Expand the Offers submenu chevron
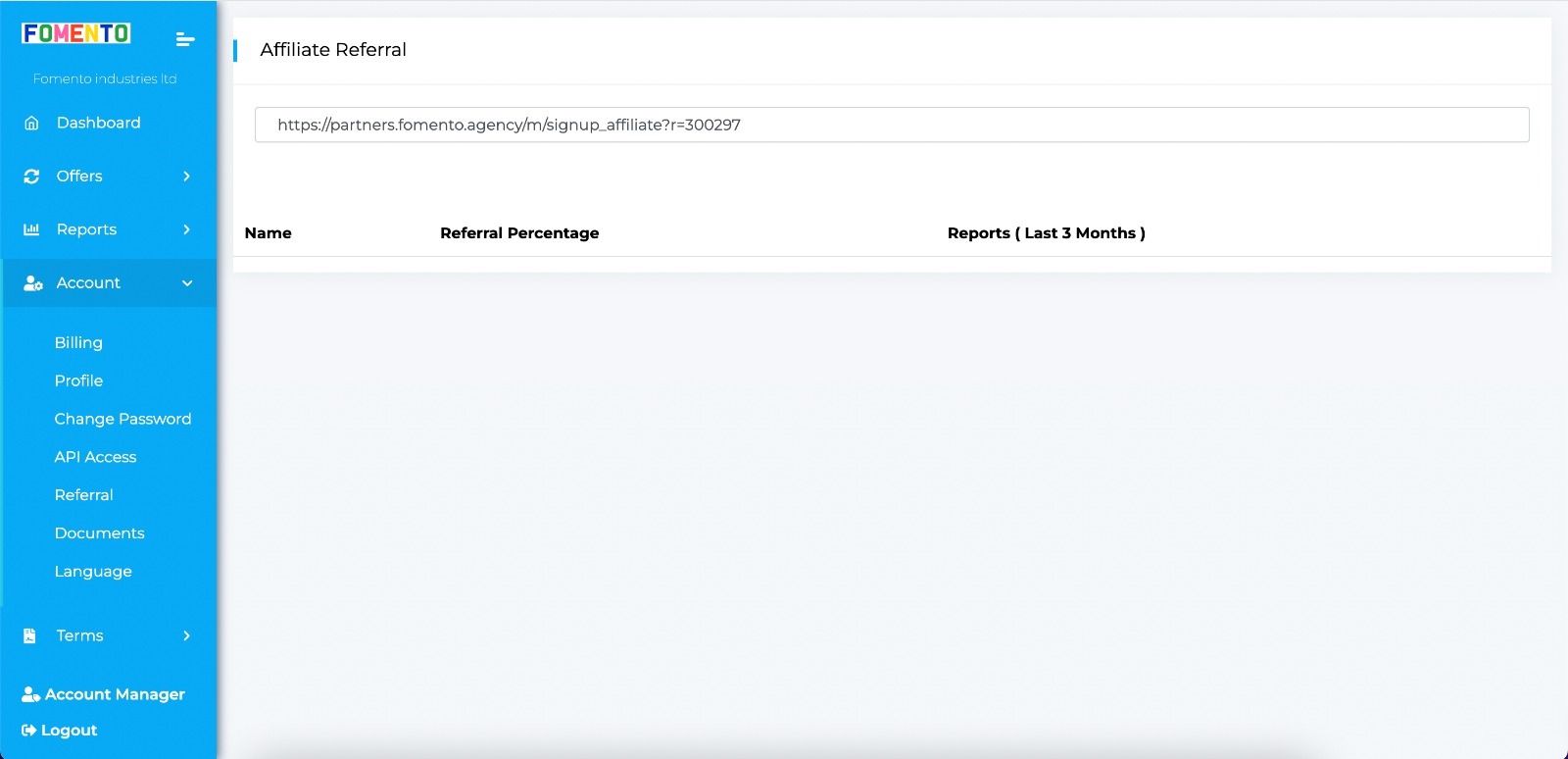This screenshot has height=759, width=1568. click(186, 177)
